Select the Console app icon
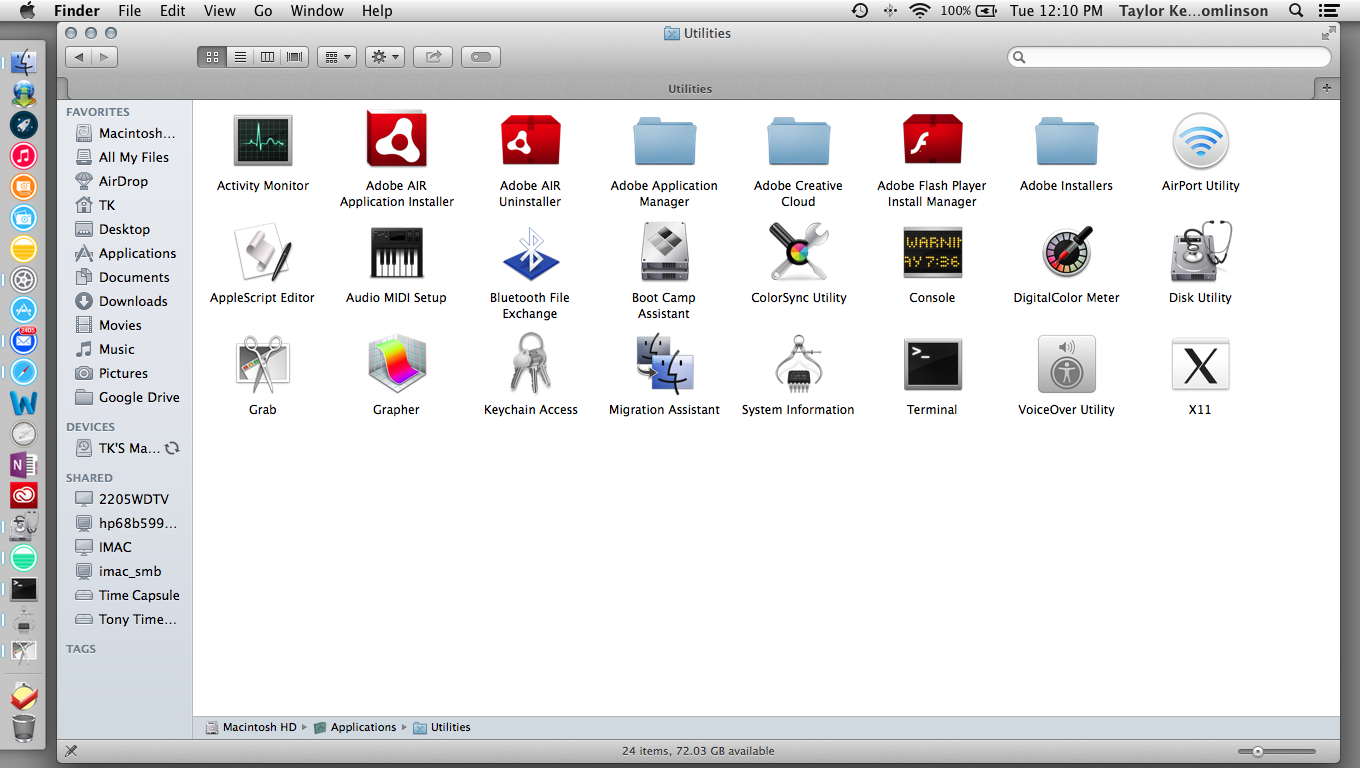Screen dimensions: 1360x768 tap(932, 253)
